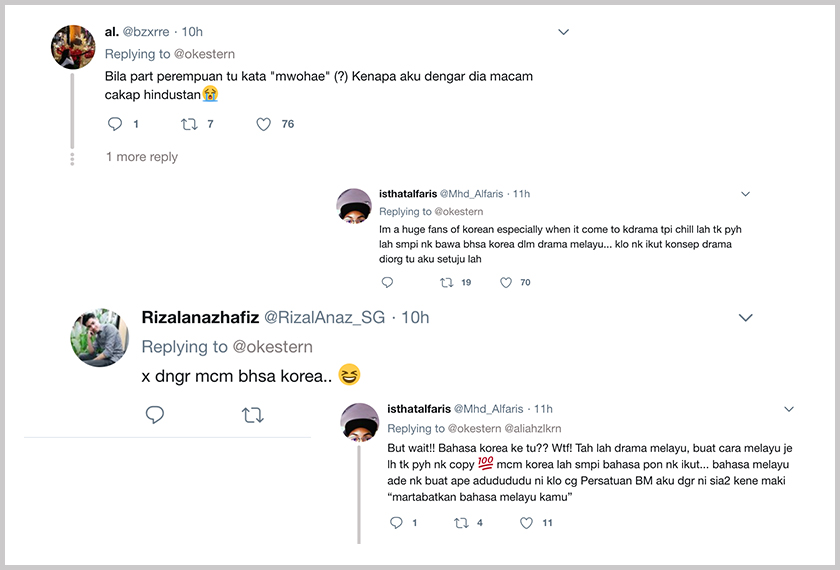The image size is (840, 570).
Task: Open options chevron on Rizalanazhafiz's tweet
Action: pyautogui.click(x=745, y=317)
